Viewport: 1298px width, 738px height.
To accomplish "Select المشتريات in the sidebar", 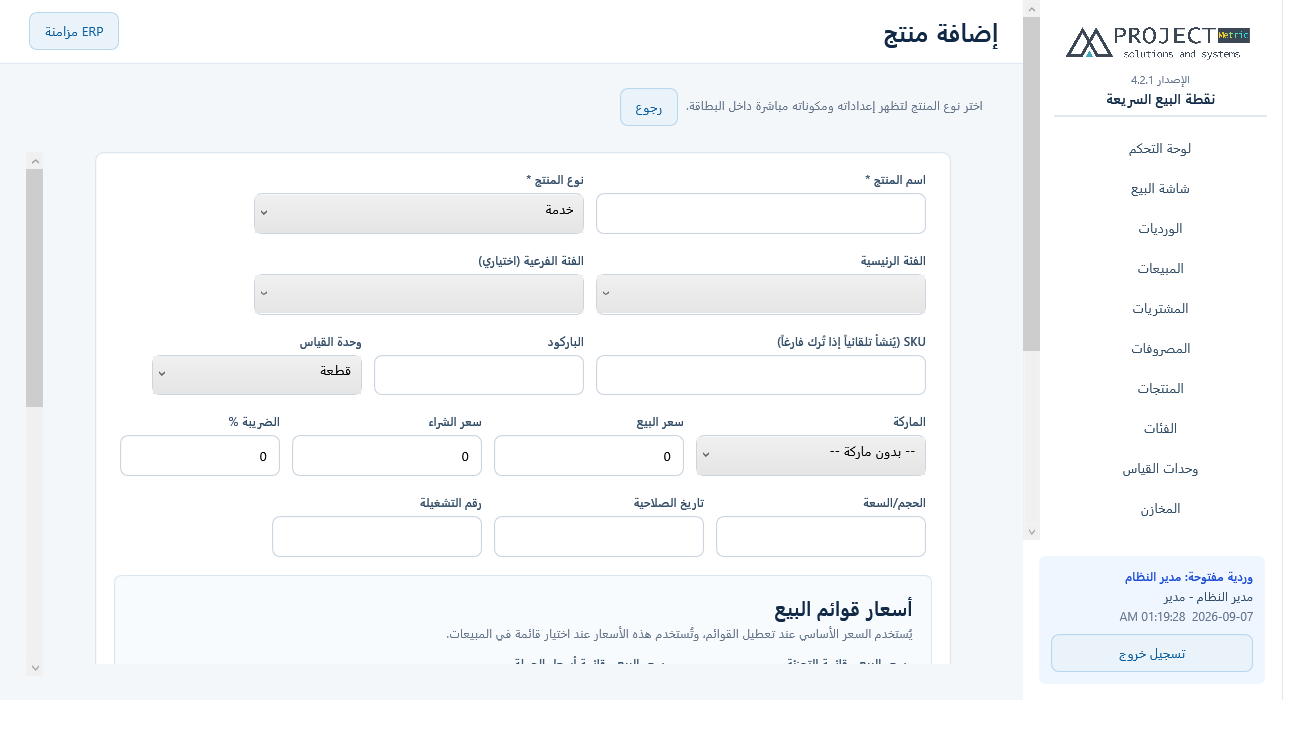I will coord(1160,308).
